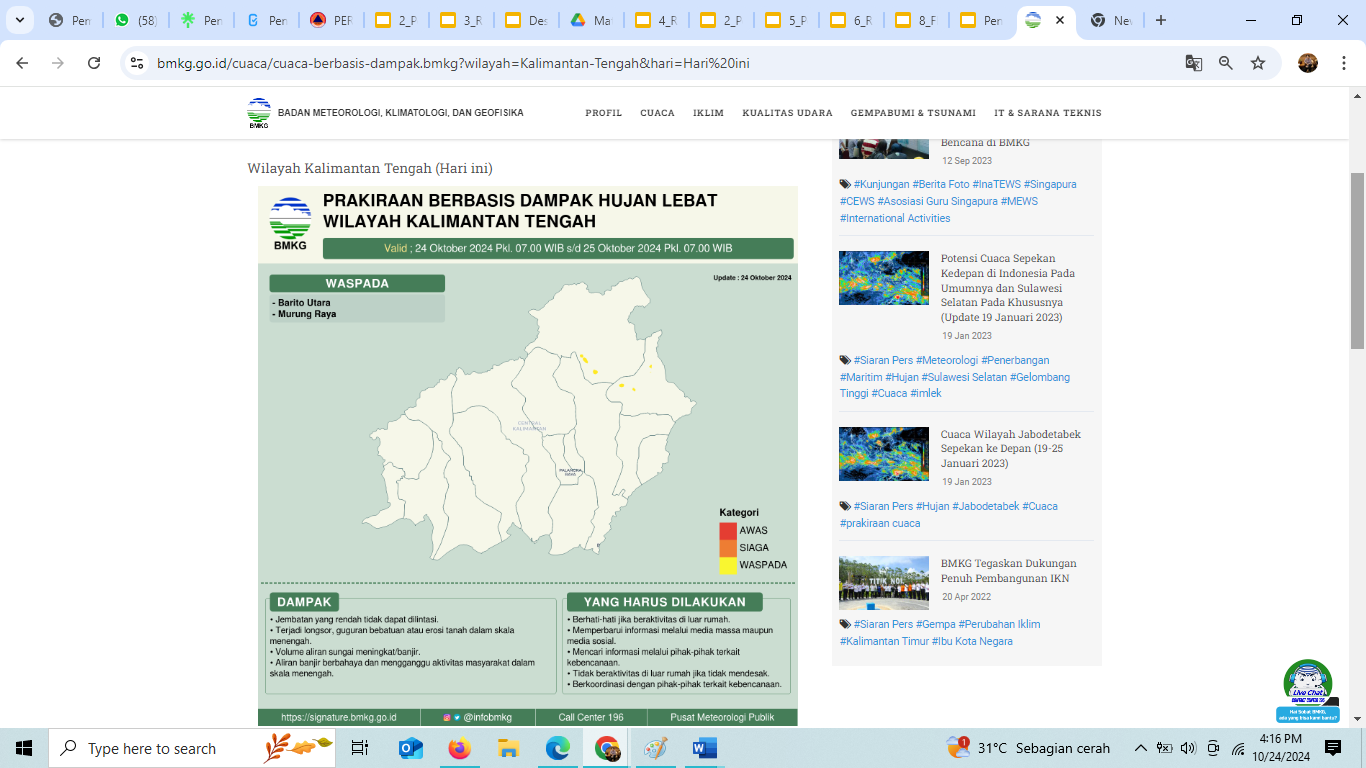
Task: Close the active BMKG tab
Action: tap(1060, 20)
